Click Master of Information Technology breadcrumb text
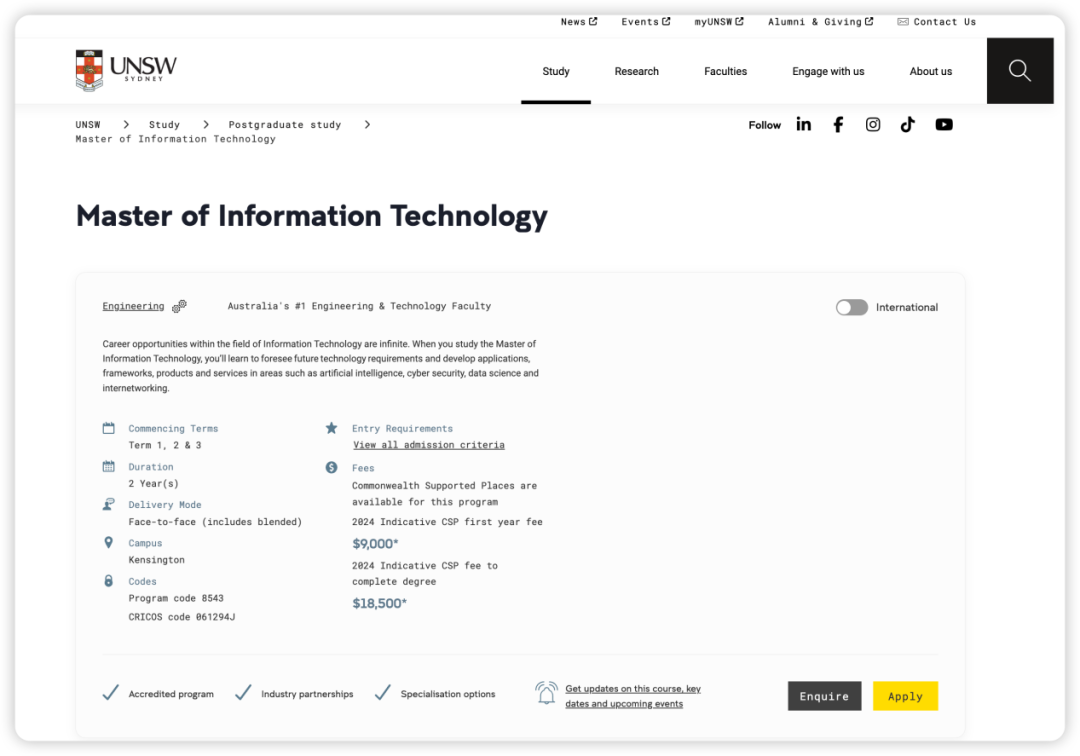This screenshot has width=1080, height=756. 175,139
